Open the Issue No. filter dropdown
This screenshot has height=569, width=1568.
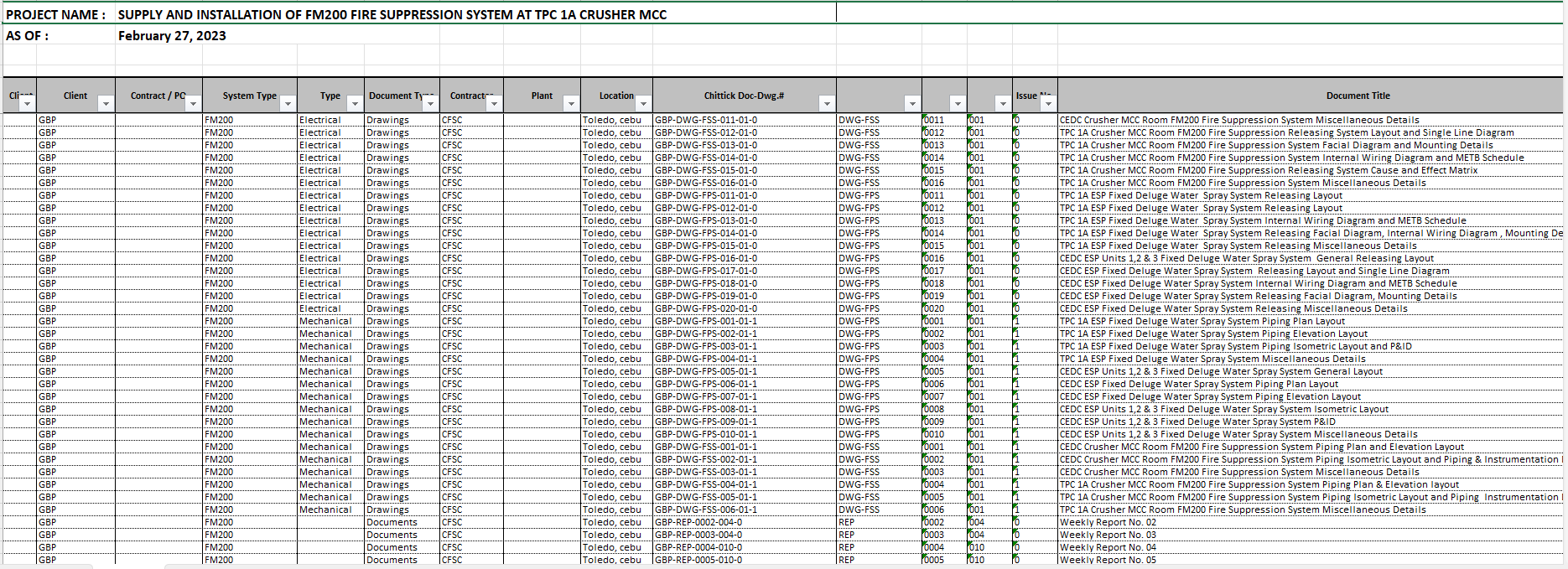pyautogui.click(x=1048, y=103)
